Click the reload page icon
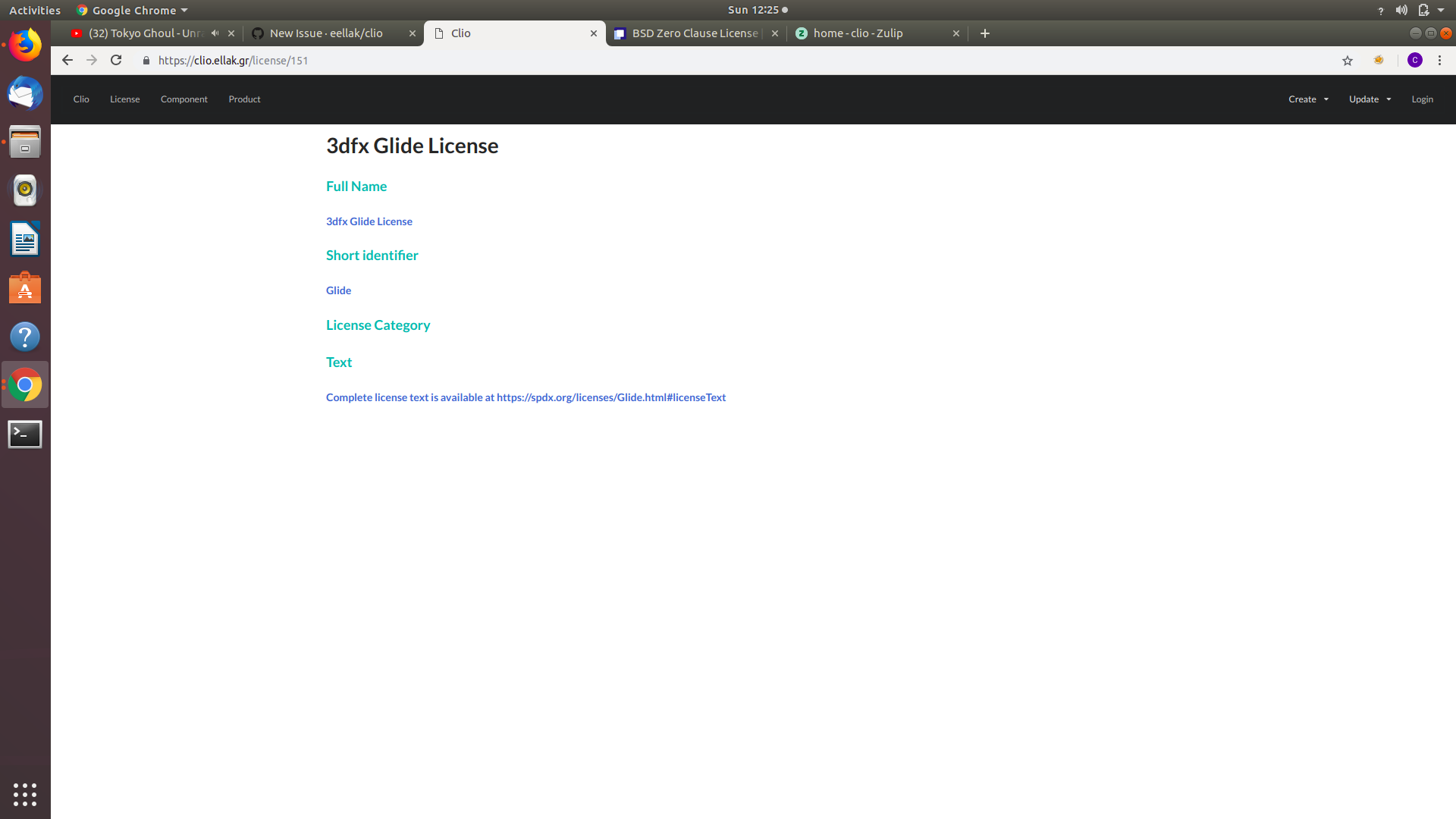Viewport: 1456px width, 819px height. (115, 60)
